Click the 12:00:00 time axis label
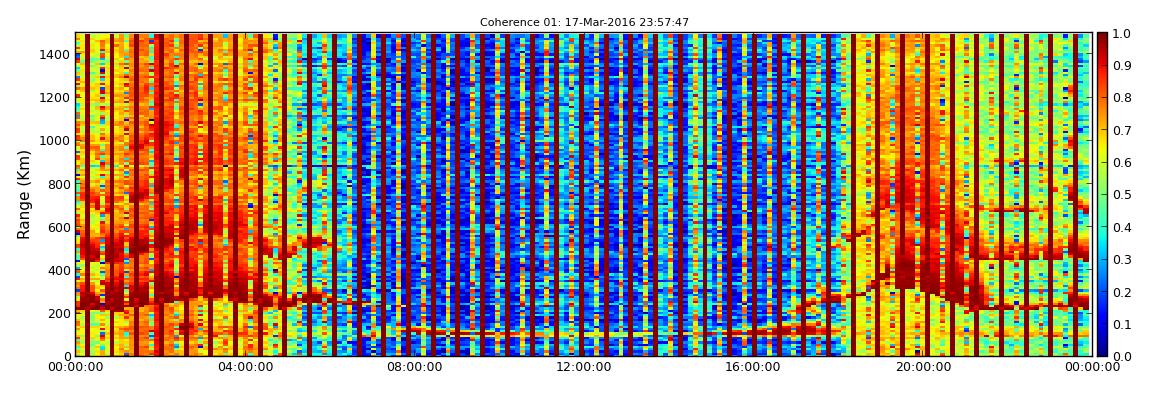Viewport: 1150px width, 407px height. click(584, 367)
